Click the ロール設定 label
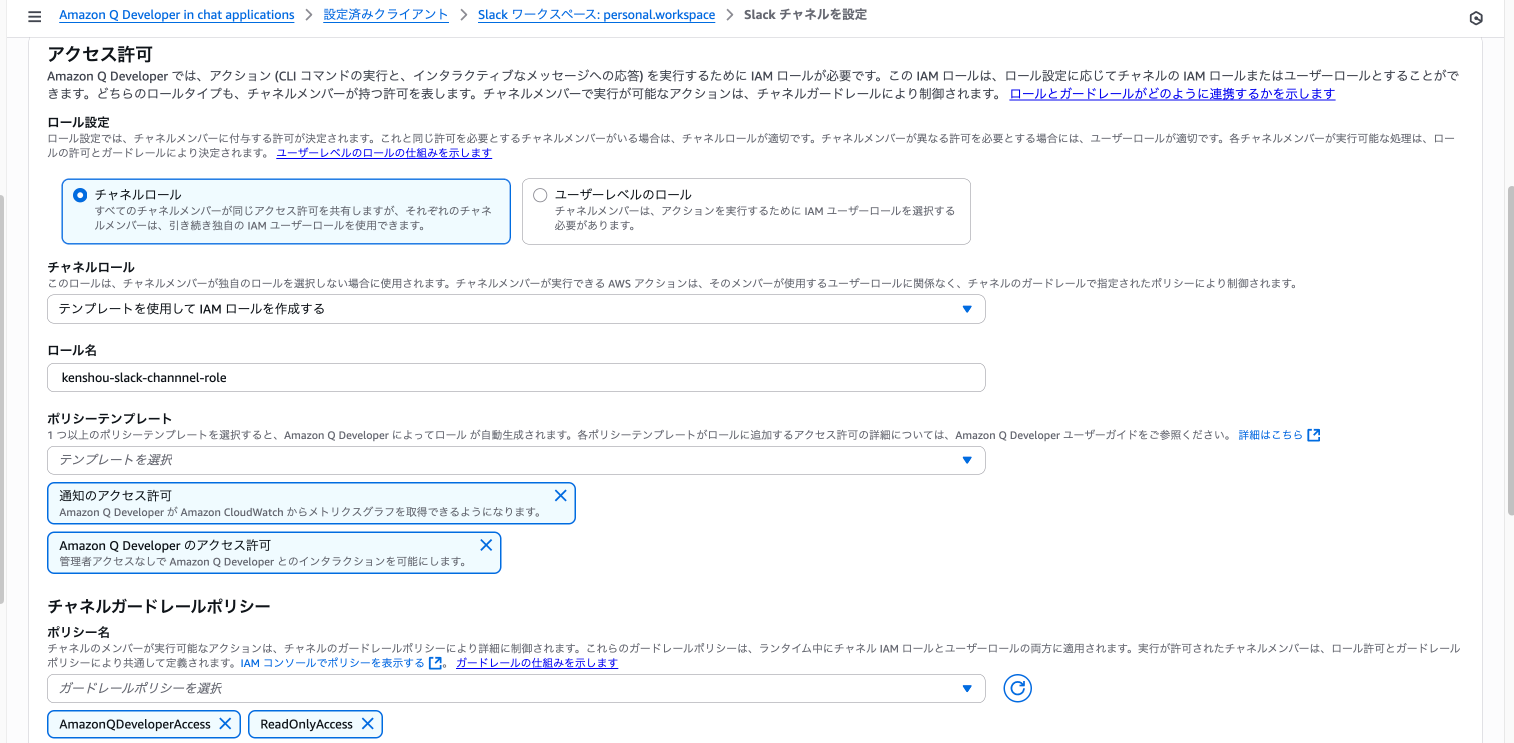1514x743 pixels. click(x=78, y=121)
